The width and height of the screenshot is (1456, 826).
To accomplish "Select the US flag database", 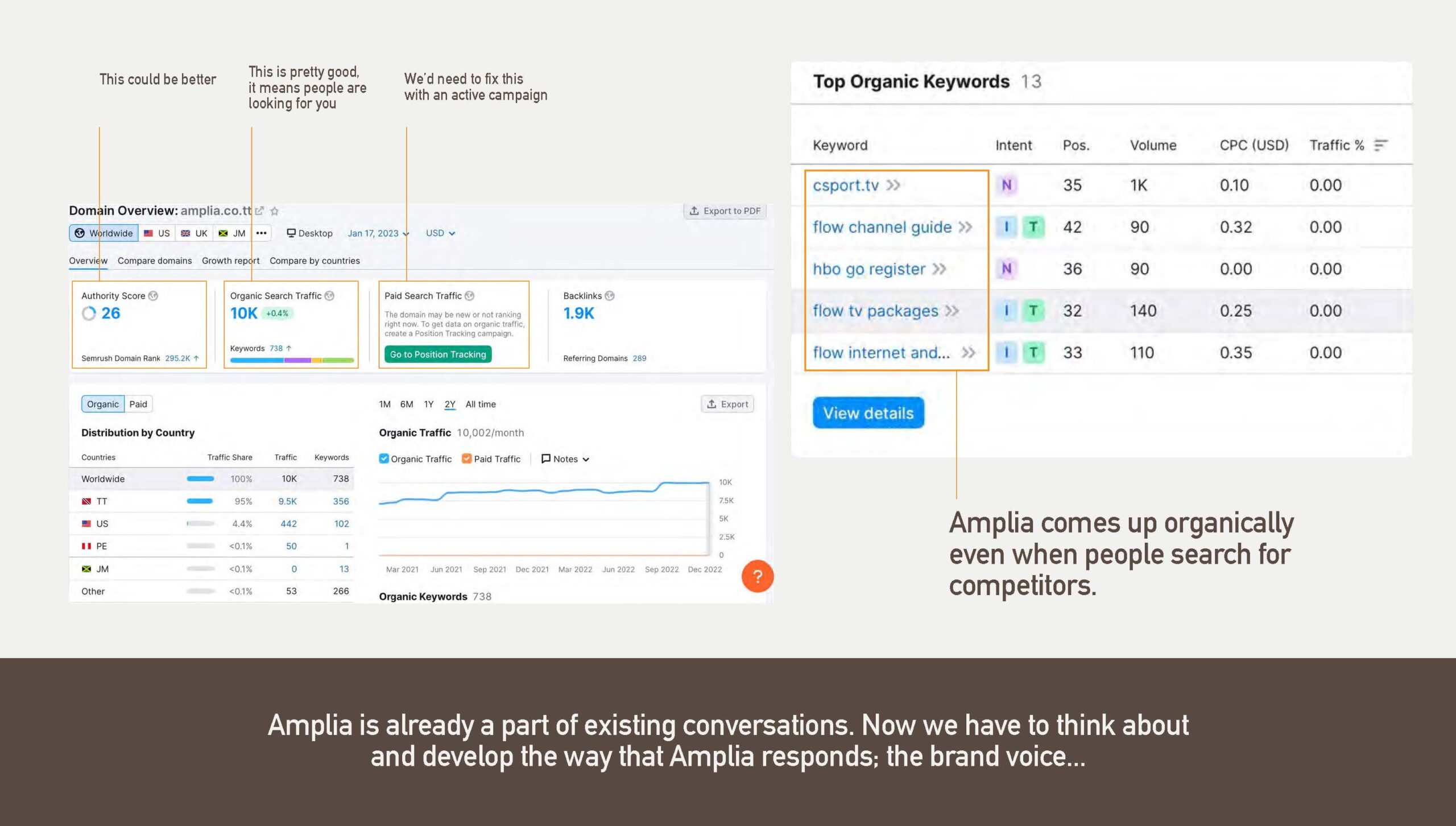I will click(157, 233).
